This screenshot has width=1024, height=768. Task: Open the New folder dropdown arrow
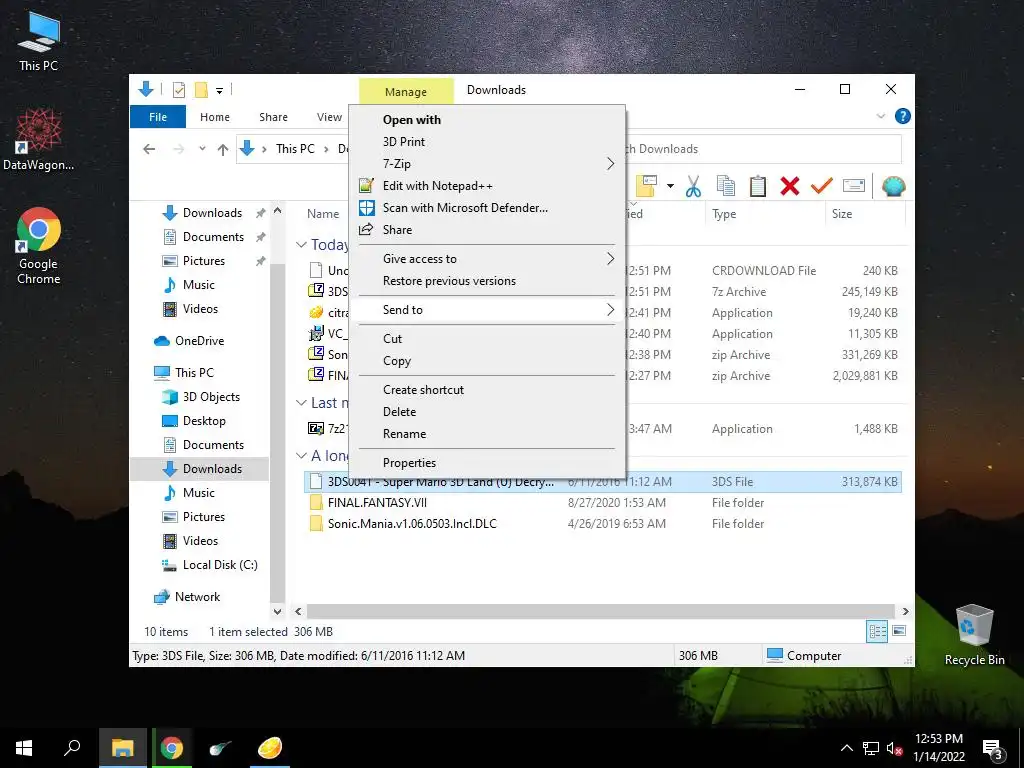click(670, 186)
